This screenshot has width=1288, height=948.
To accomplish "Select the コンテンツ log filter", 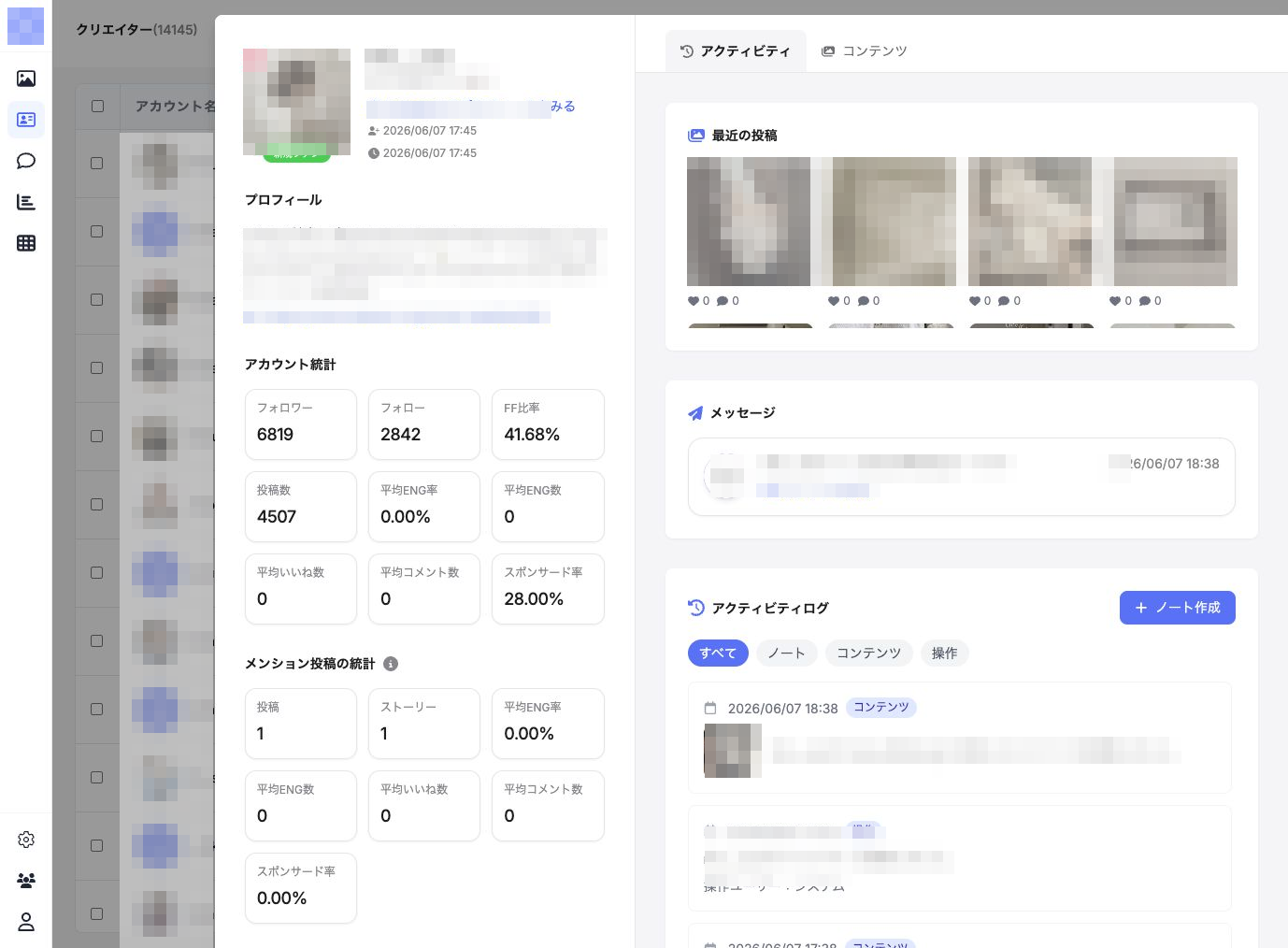I will pos(869,654).
